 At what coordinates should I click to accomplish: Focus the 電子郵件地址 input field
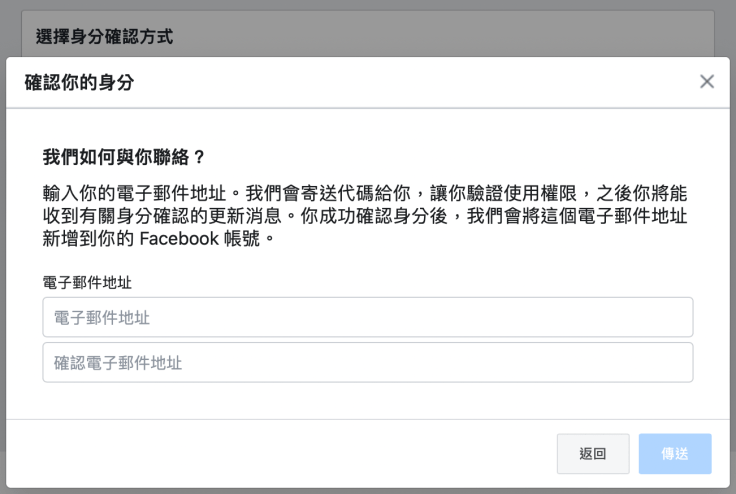point(367,317)
